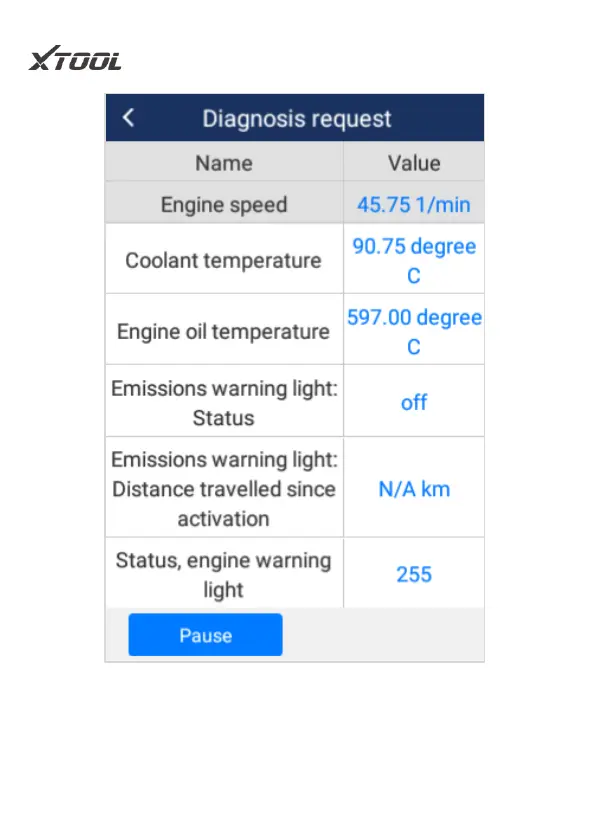Image resolution: width=590 pixels, height=834 pixels.
Task: Select the Name column header
Action: point(224,163)
